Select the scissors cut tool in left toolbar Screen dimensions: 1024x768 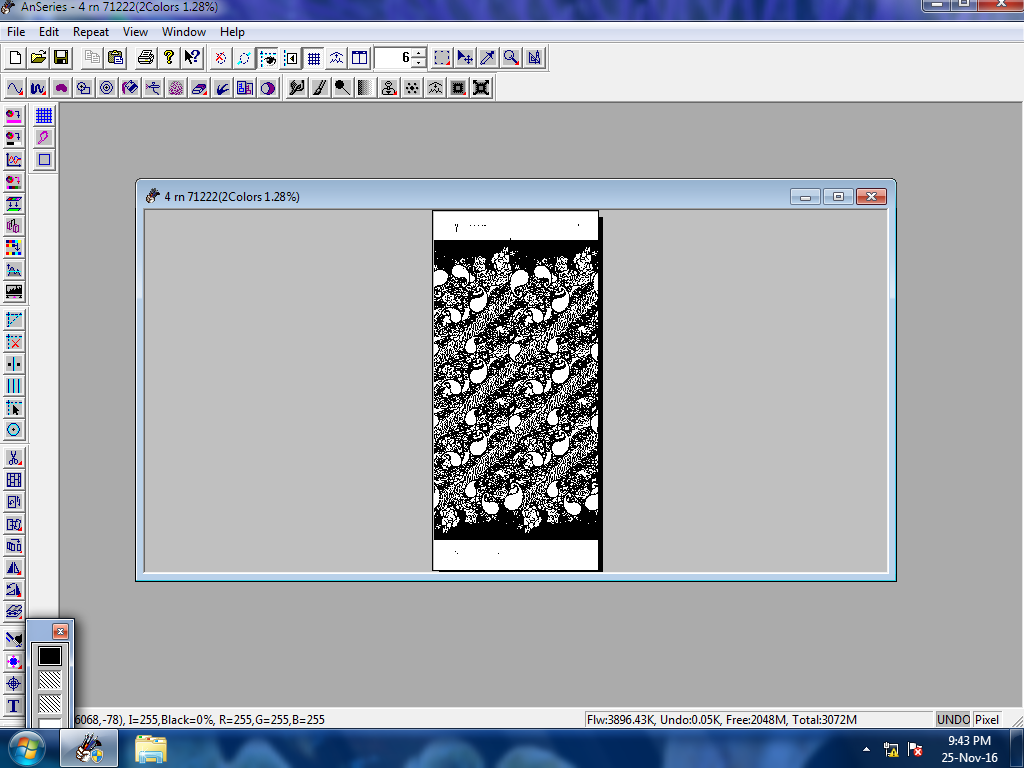pyautogui.click(x=14, y=458)
